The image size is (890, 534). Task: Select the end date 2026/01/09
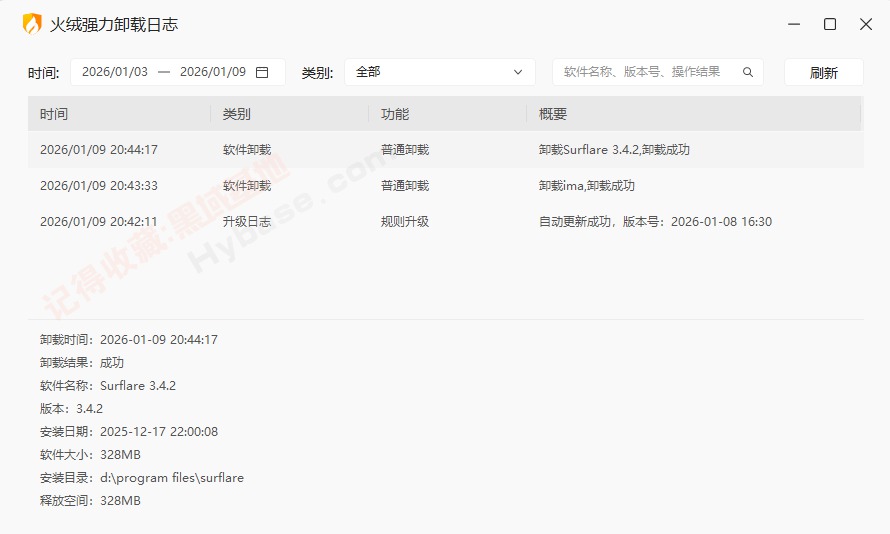212,72
